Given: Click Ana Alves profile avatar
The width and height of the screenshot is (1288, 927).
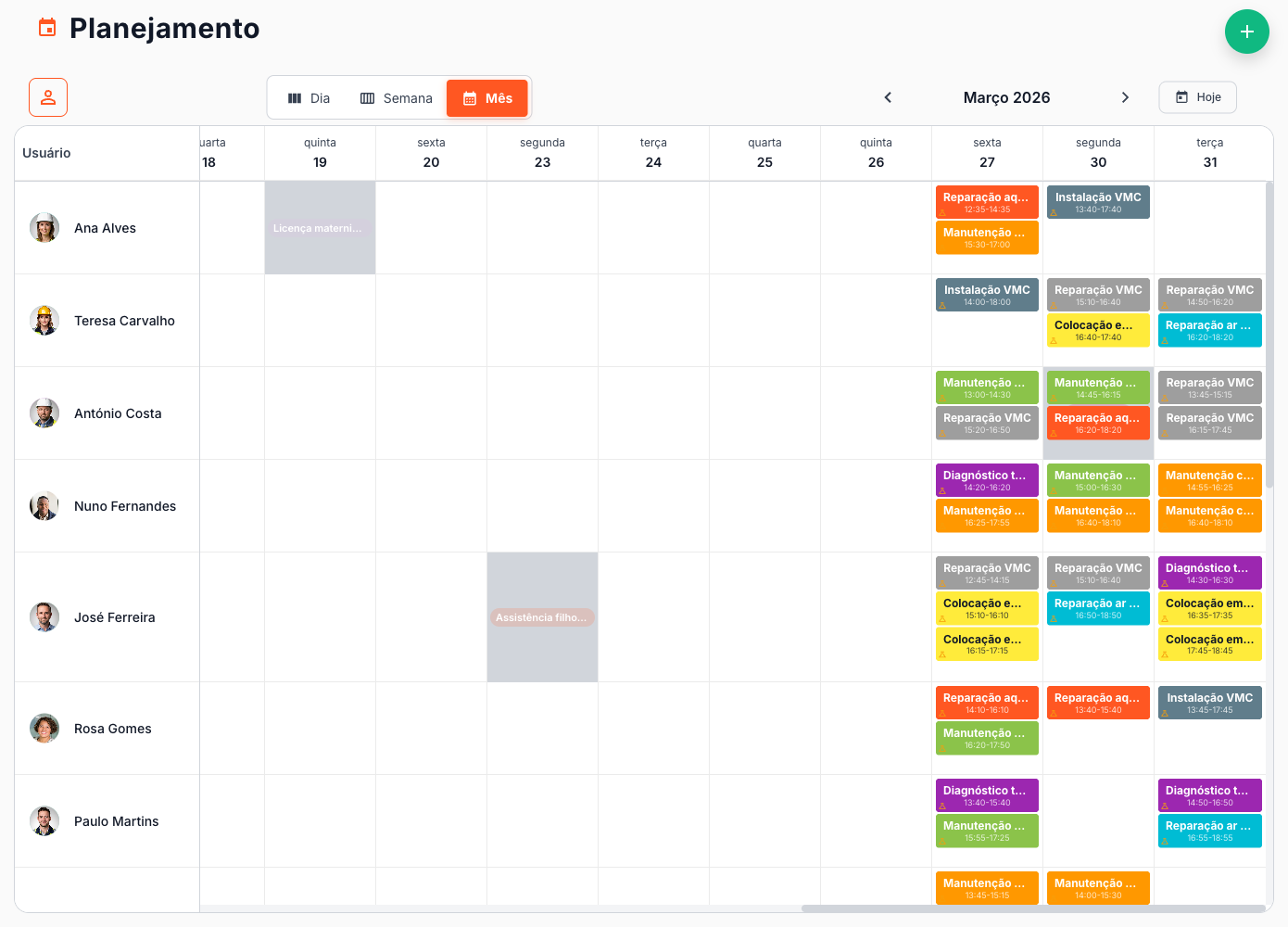Looking at the screenshot, I should [x=44, y=228].
